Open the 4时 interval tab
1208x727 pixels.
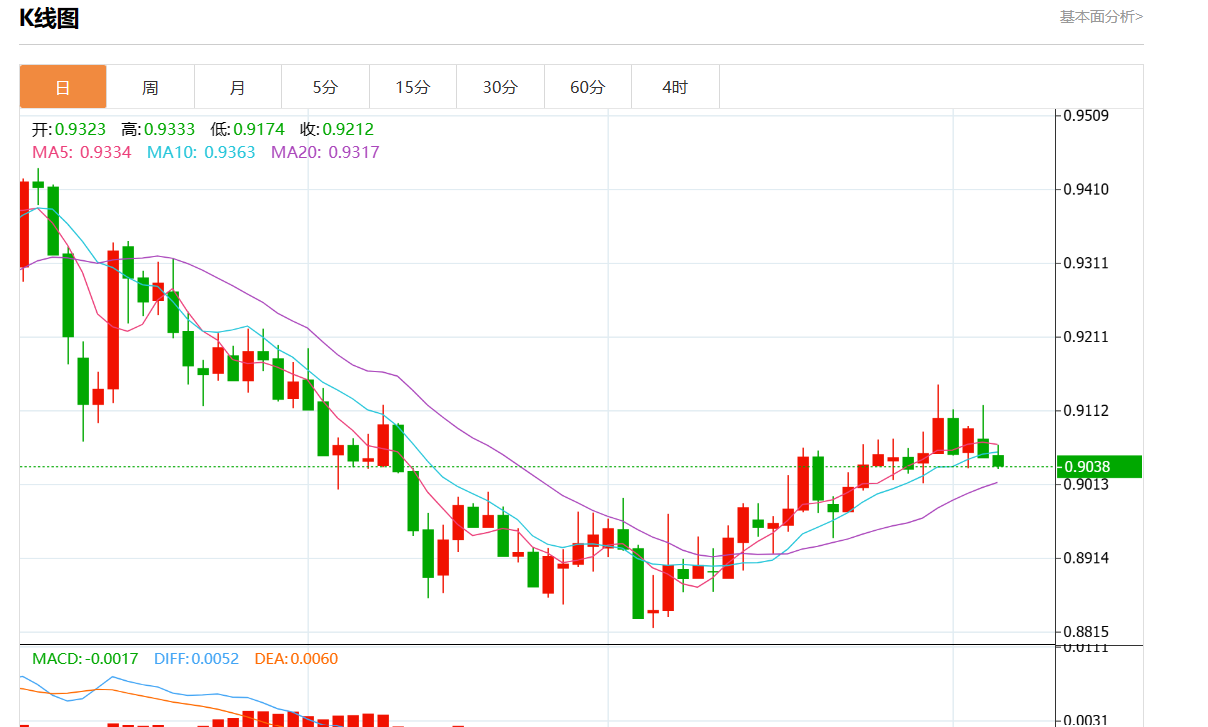point(675,87)
